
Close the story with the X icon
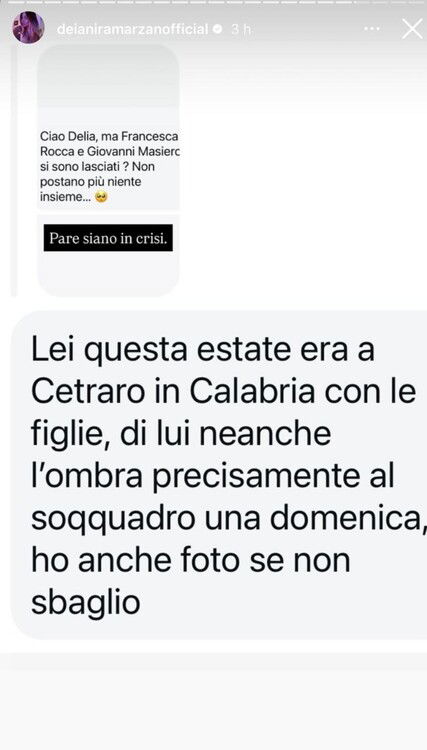click(412, 29)
